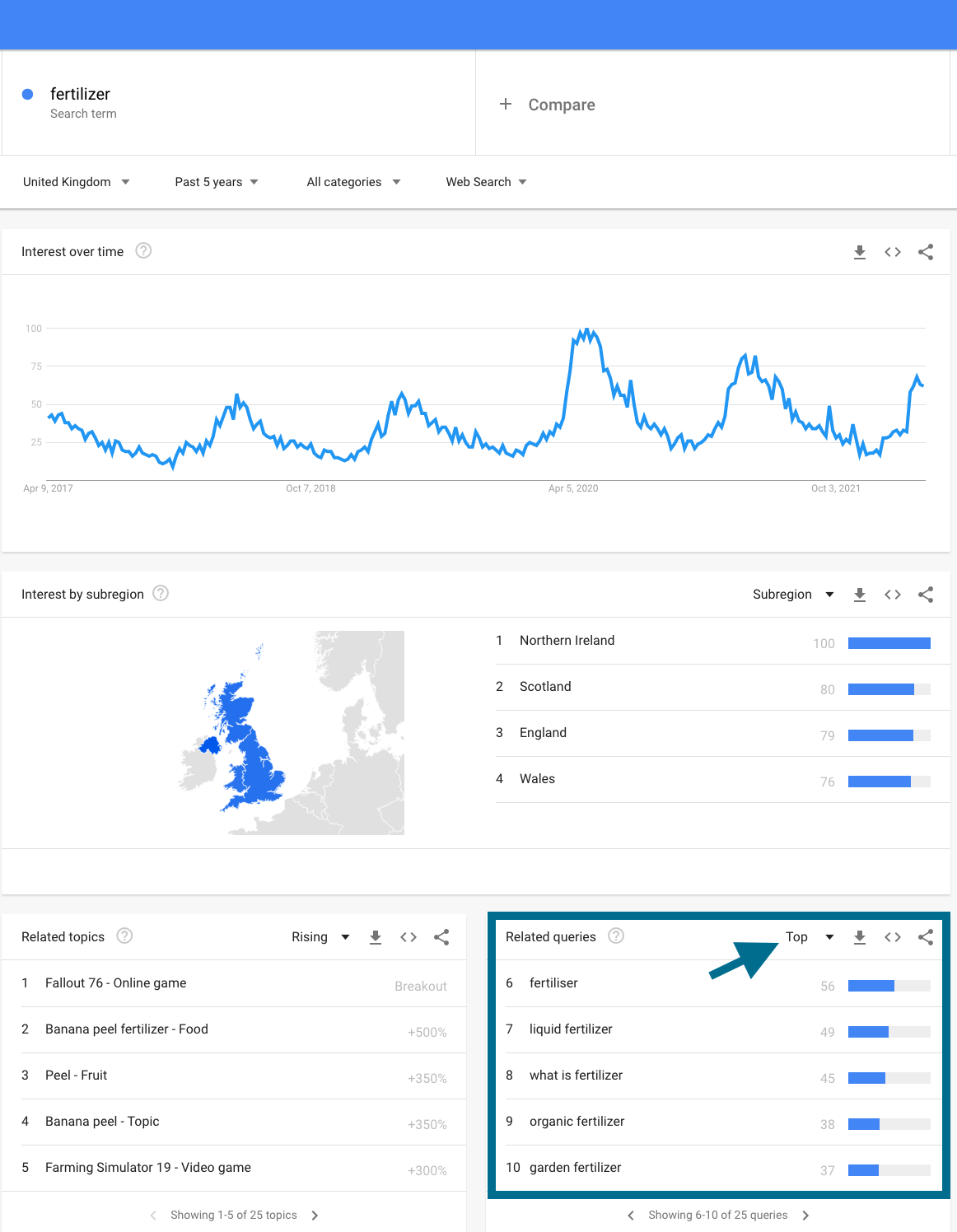The height and width of the screenshot is (1232, 957).
Task: Open the All categories dropdown
Action: [353, 182]
